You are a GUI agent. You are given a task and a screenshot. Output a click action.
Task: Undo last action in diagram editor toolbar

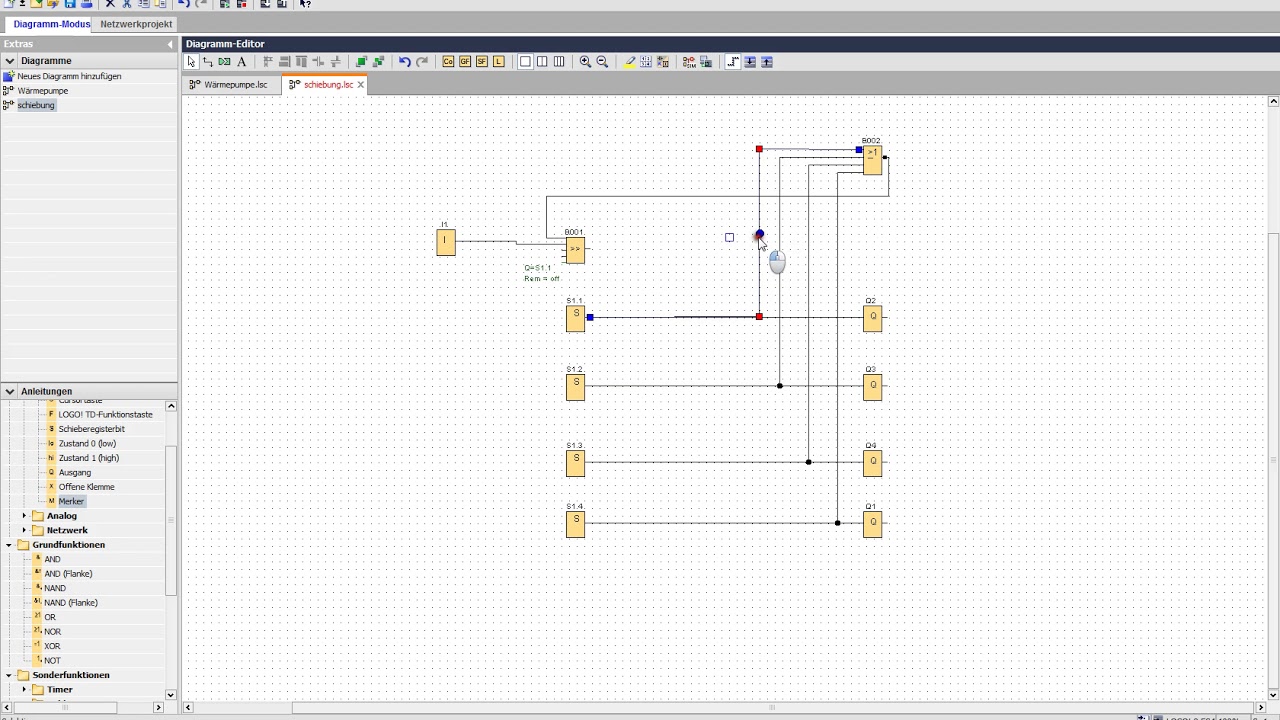[x=404, y=62]
